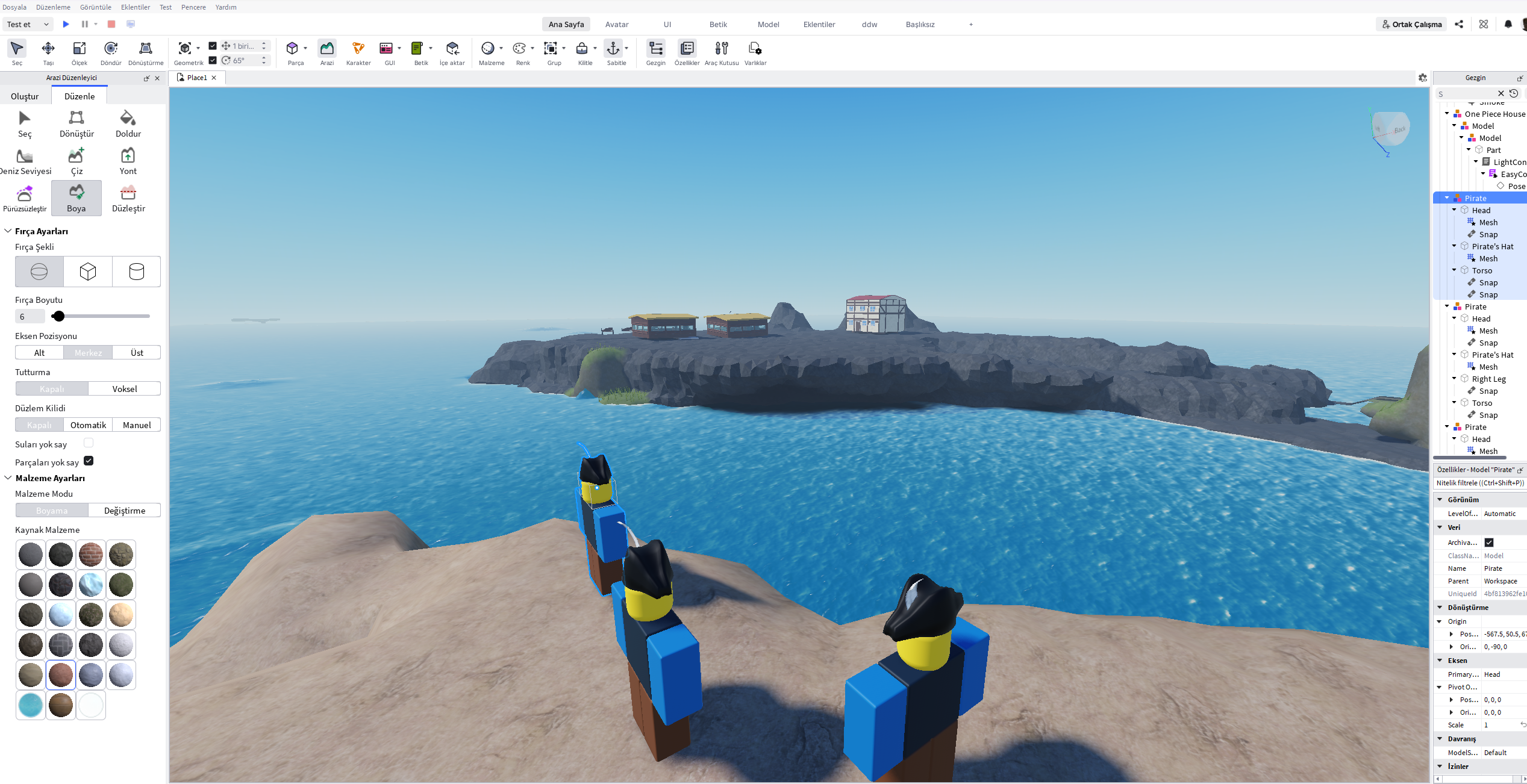Select the Seç cursor tool in the toolbar

point(17,52)
